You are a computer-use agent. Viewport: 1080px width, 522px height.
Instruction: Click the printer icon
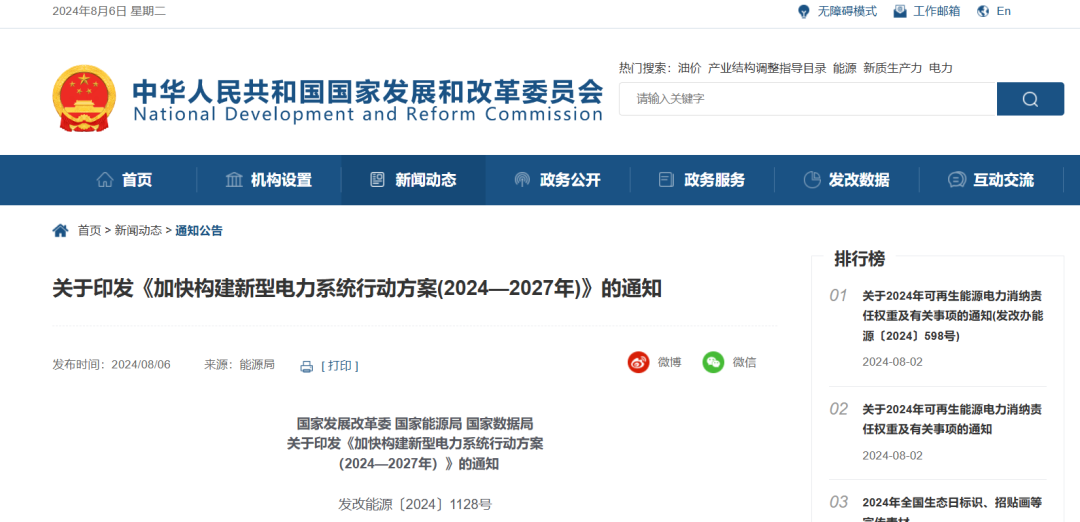click(307, 366)
